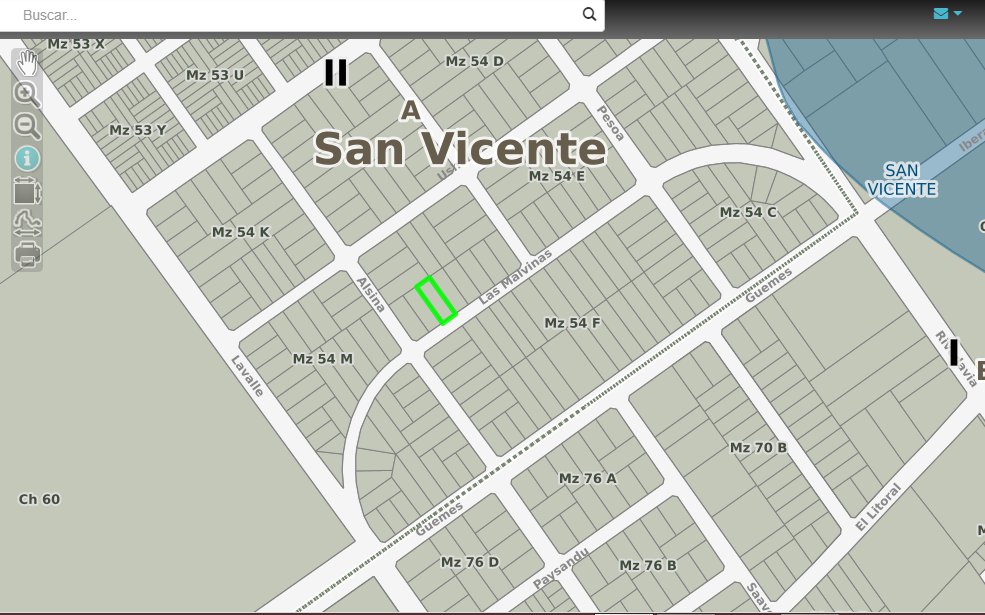Click the print map icon
Viewport: 985px width, 615px height.
point(27,256)
